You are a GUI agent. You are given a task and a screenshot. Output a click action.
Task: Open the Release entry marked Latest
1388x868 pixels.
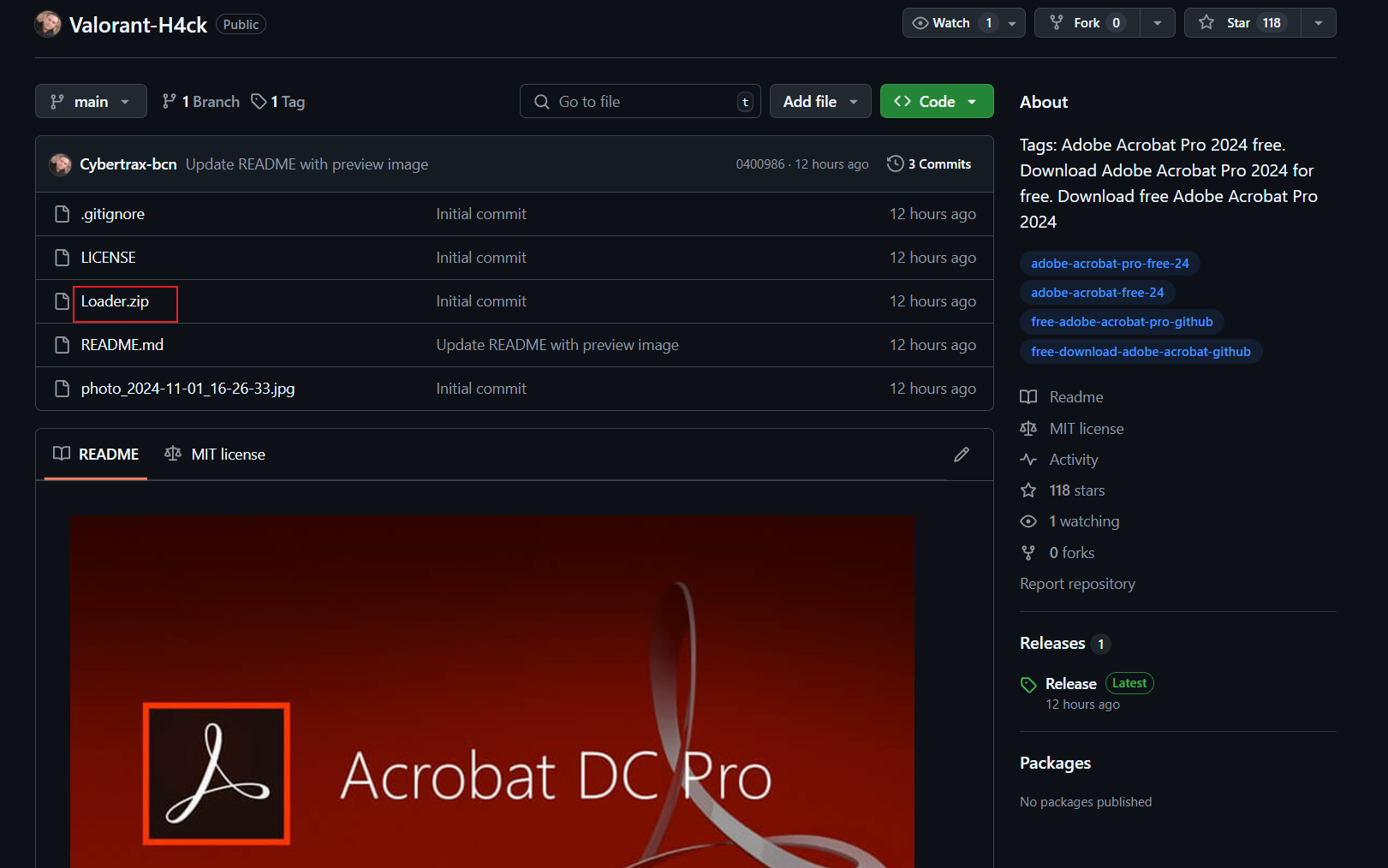point(1070,683)
